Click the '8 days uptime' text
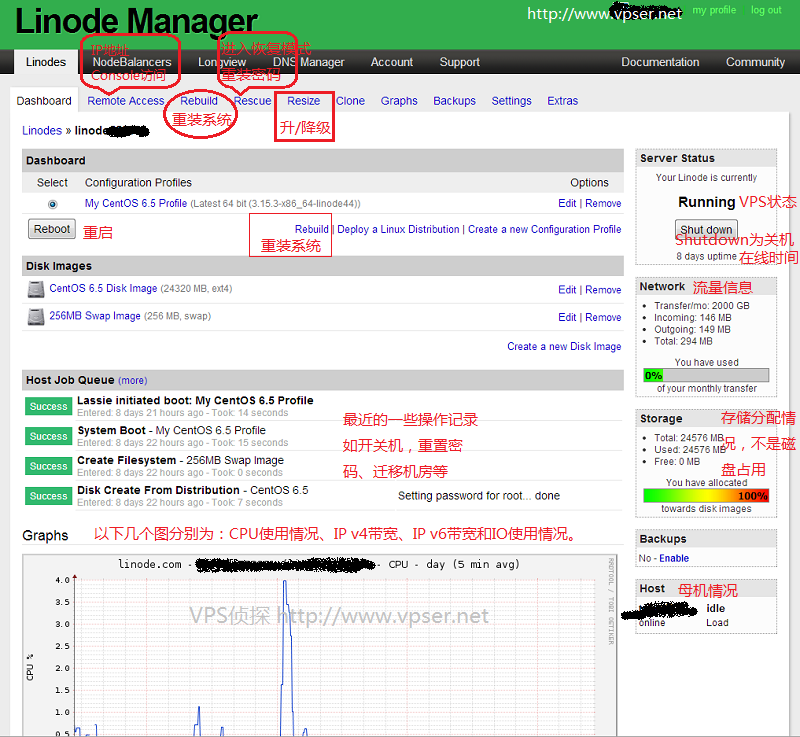The width and height of the screenshot is (800, 737). tap(706, 257)
